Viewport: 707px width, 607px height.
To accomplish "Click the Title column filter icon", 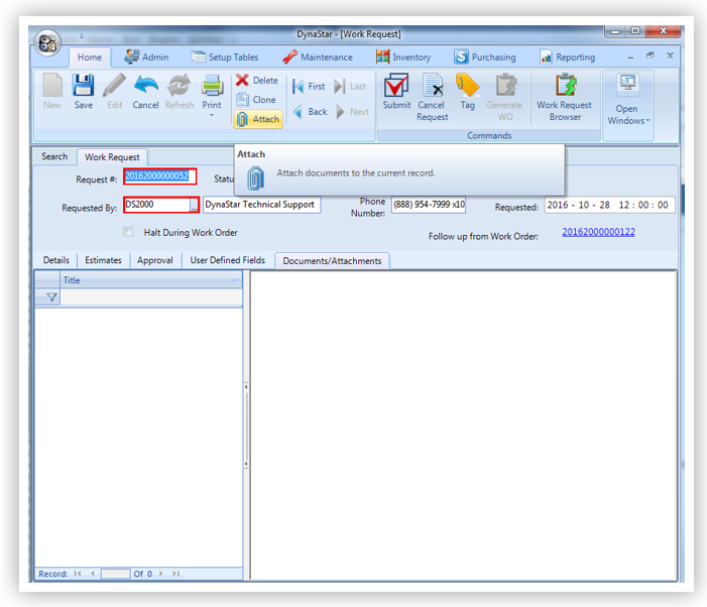I will (x=51, y=297).
